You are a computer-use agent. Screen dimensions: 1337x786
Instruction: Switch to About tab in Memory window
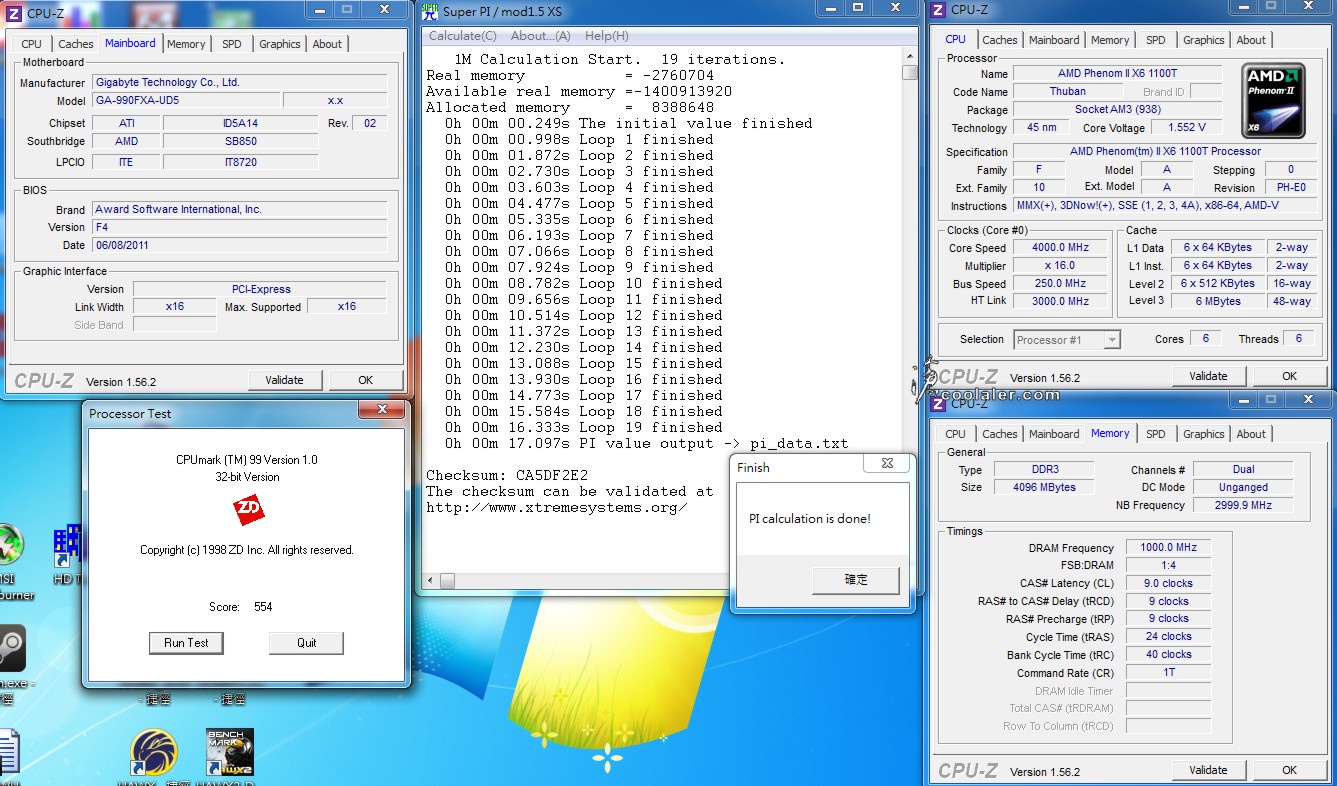(1251, 434)
